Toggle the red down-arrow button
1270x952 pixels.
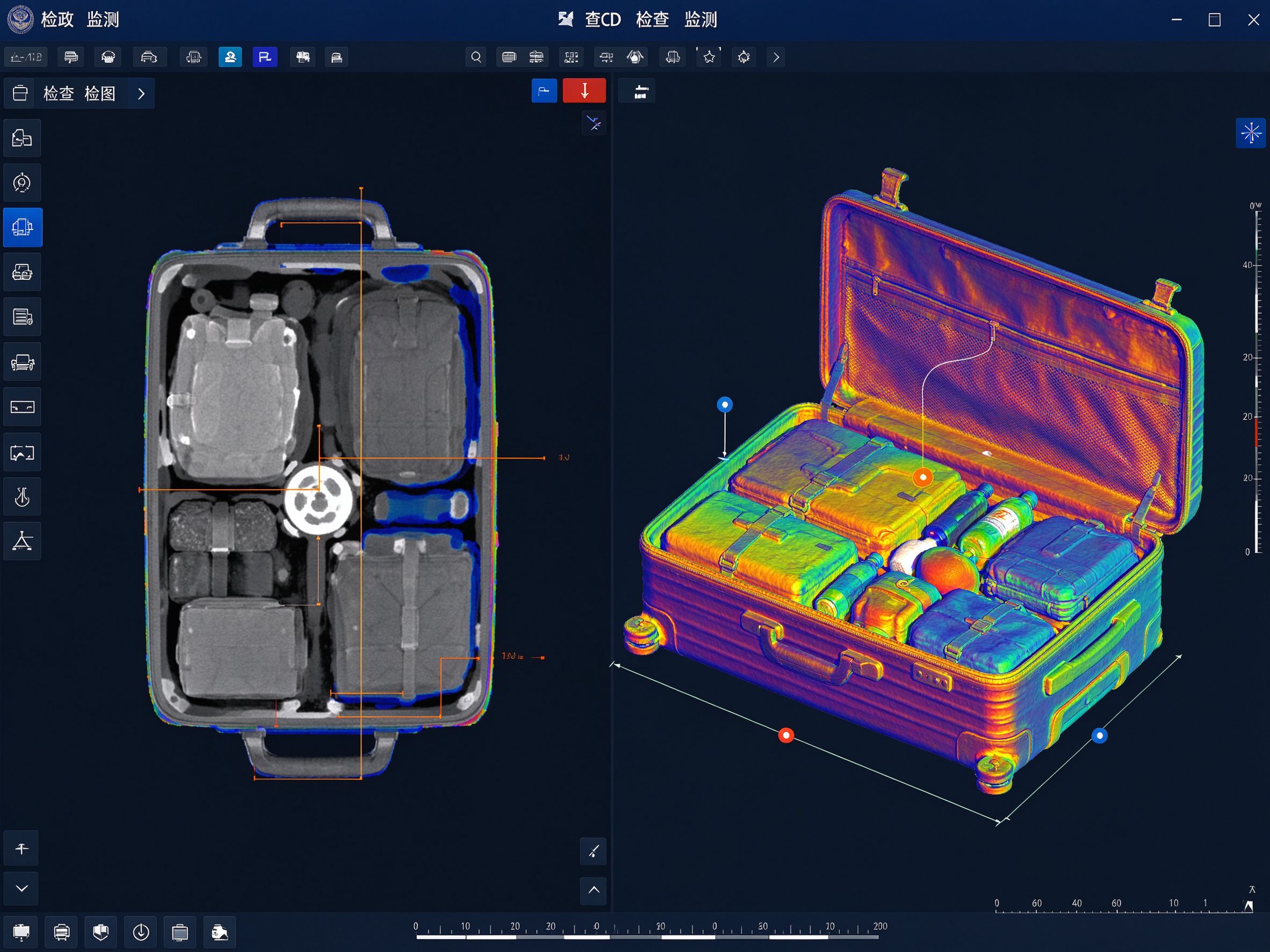(x=584, y=91)
